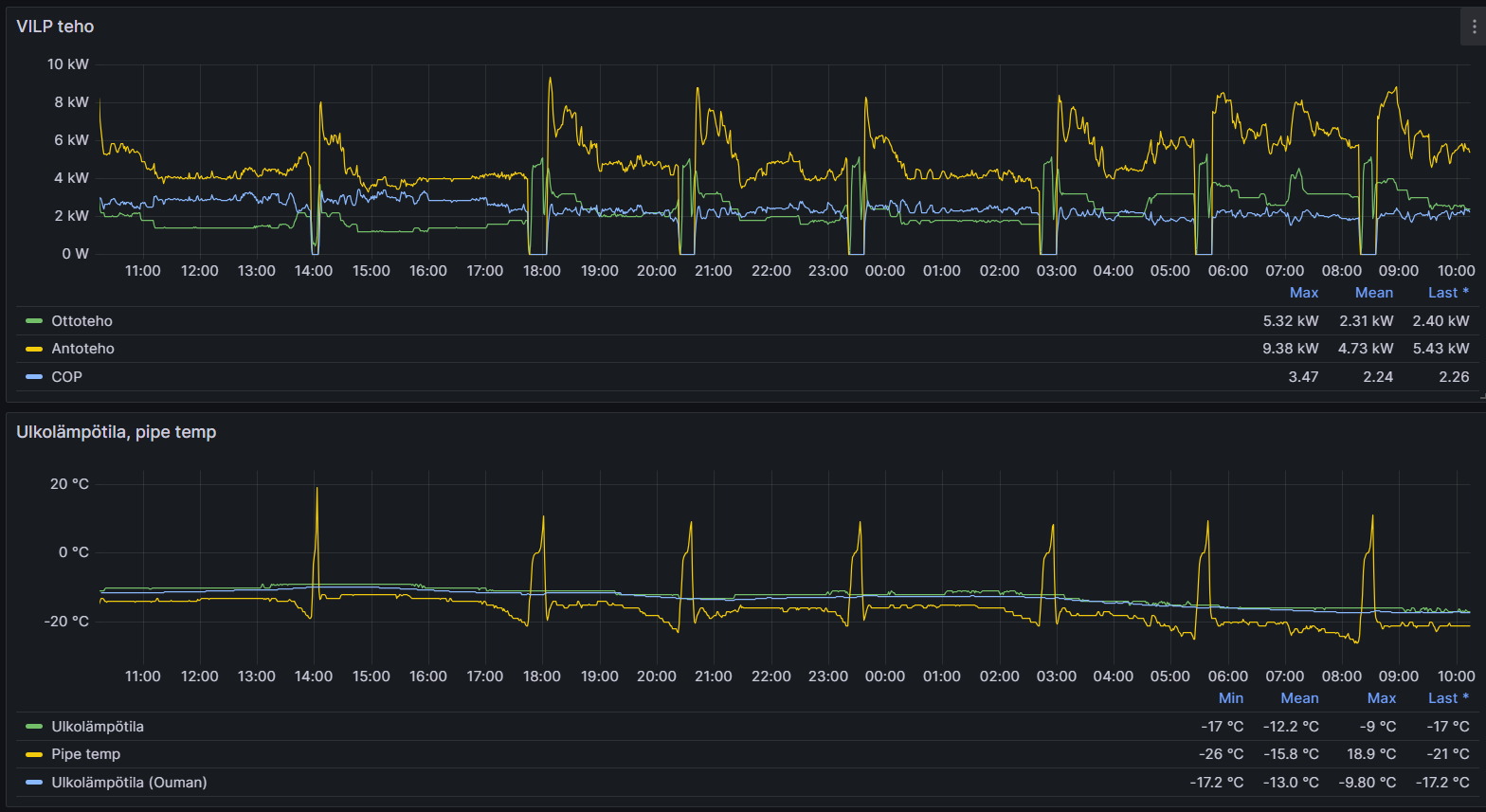Sort temperature legend by Min column
Image resolution: width=1486 pixels, height=812 pixels.
point(1230,698)
